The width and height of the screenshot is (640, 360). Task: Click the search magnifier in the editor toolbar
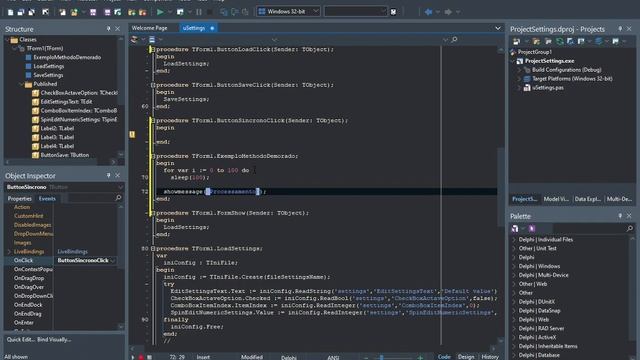click(x=454, y=39)
